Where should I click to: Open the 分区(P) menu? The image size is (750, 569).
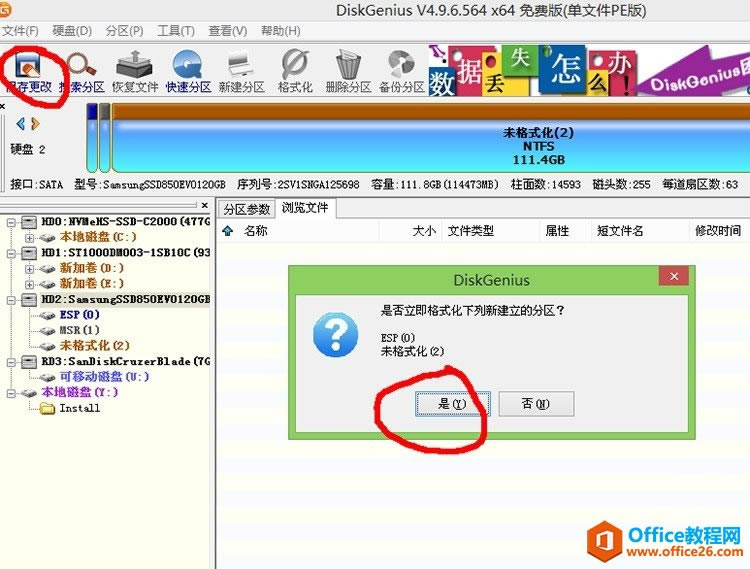[x=124, y=31]
